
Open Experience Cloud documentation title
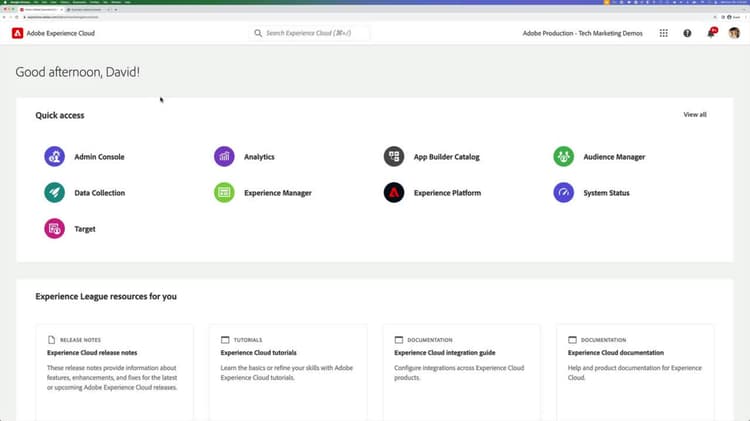click(x=616, y=353)
